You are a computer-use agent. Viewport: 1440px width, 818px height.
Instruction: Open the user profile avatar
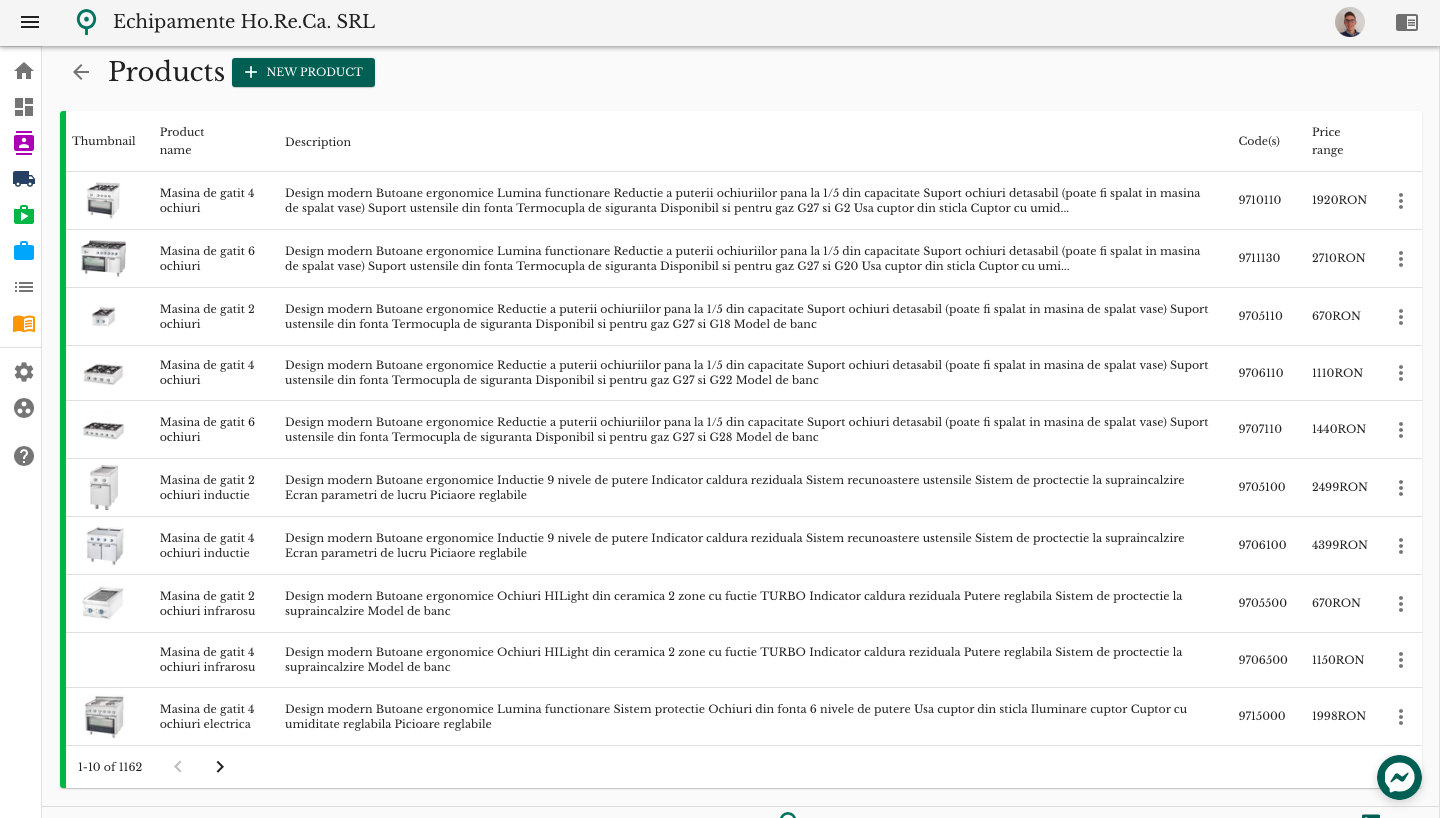point(1349,22)
